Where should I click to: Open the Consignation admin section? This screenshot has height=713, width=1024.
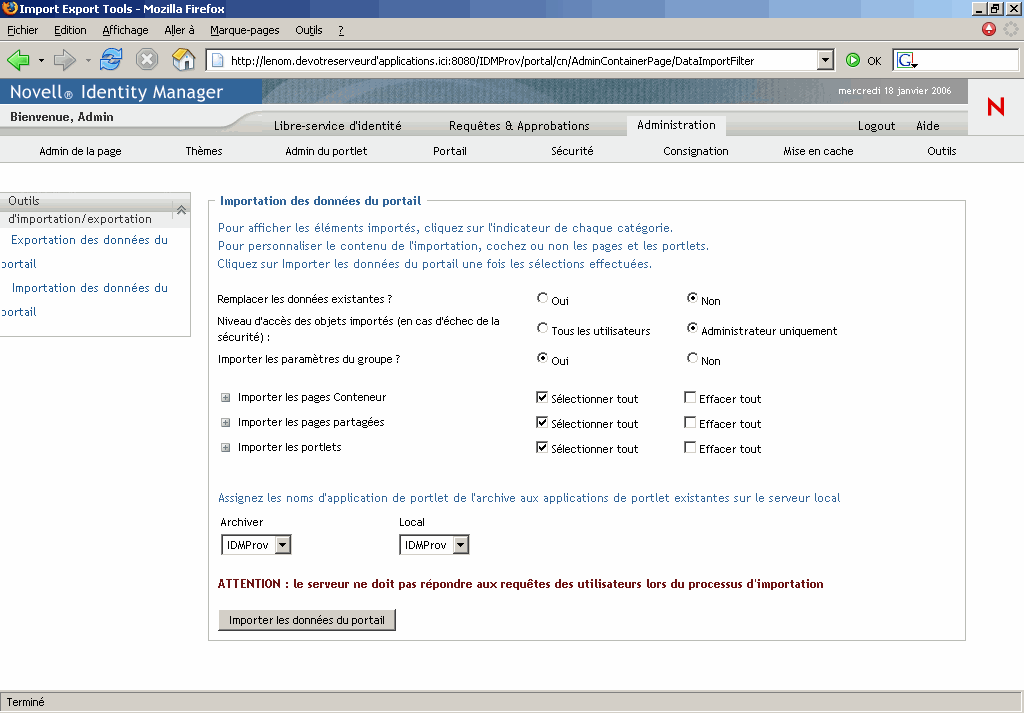[x=696, y=151]
